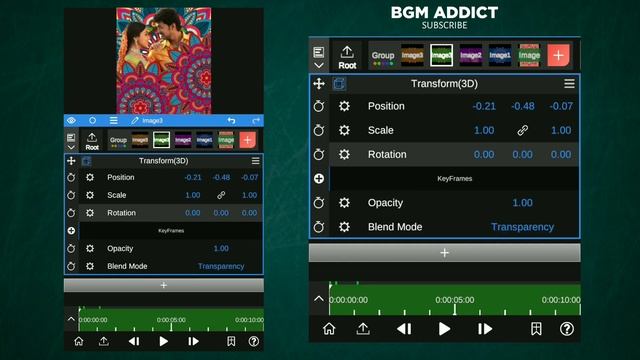This screenshot has height=360, width=640.
Task: Open the hamburger menu in the blue bar
Action: [x=113, y=120]
